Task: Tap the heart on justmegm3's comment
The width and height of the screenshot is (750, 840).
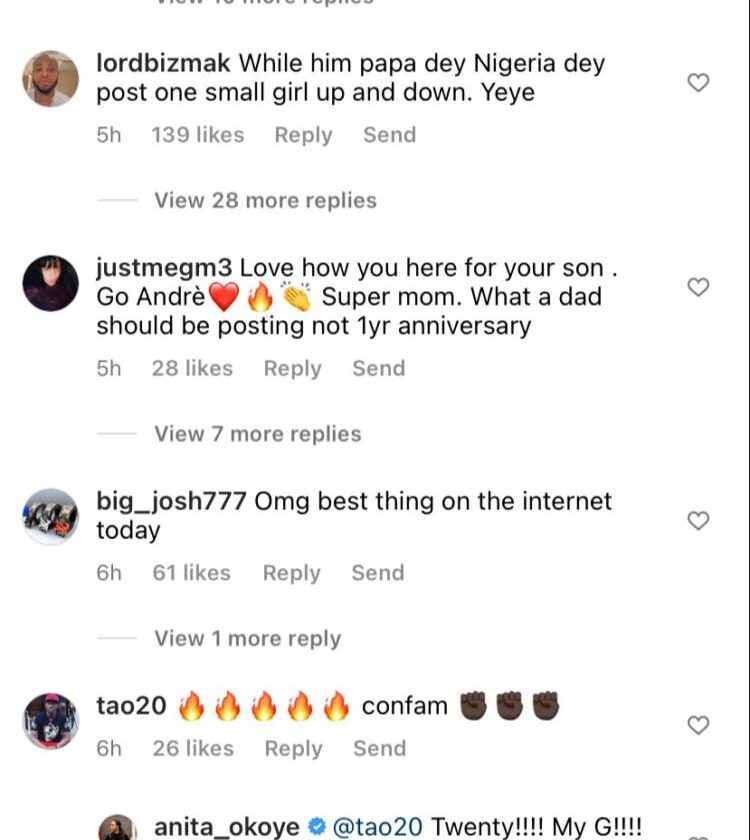Action: 699,287
